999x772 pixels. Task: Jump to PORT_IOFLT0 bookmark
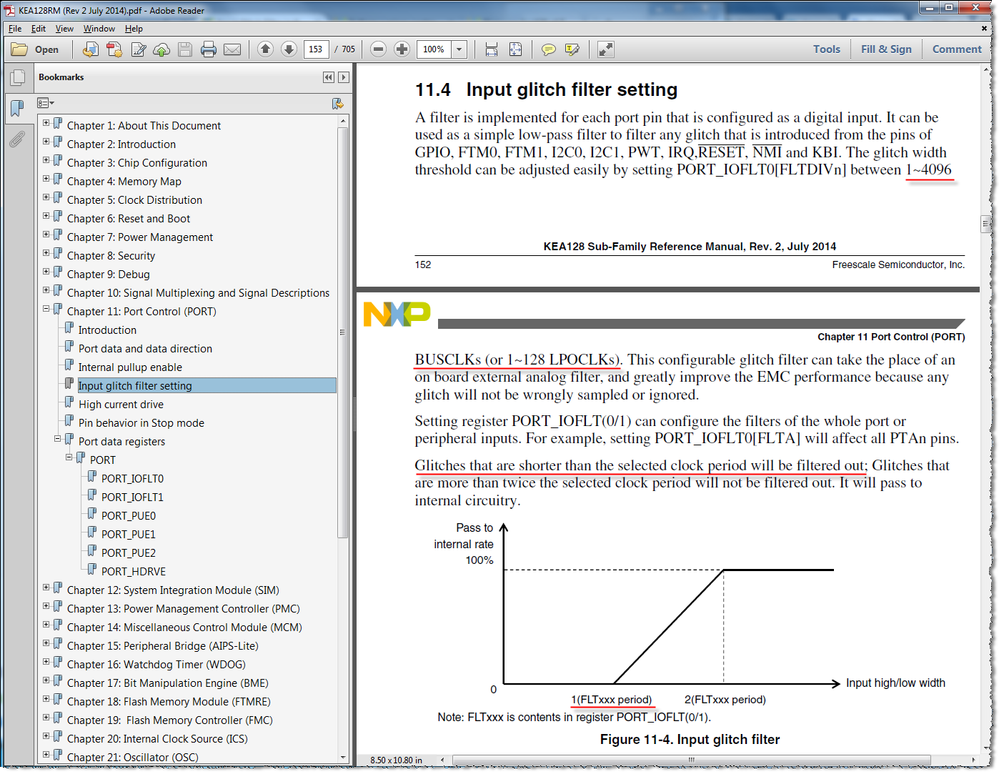(x=133, y=478)
